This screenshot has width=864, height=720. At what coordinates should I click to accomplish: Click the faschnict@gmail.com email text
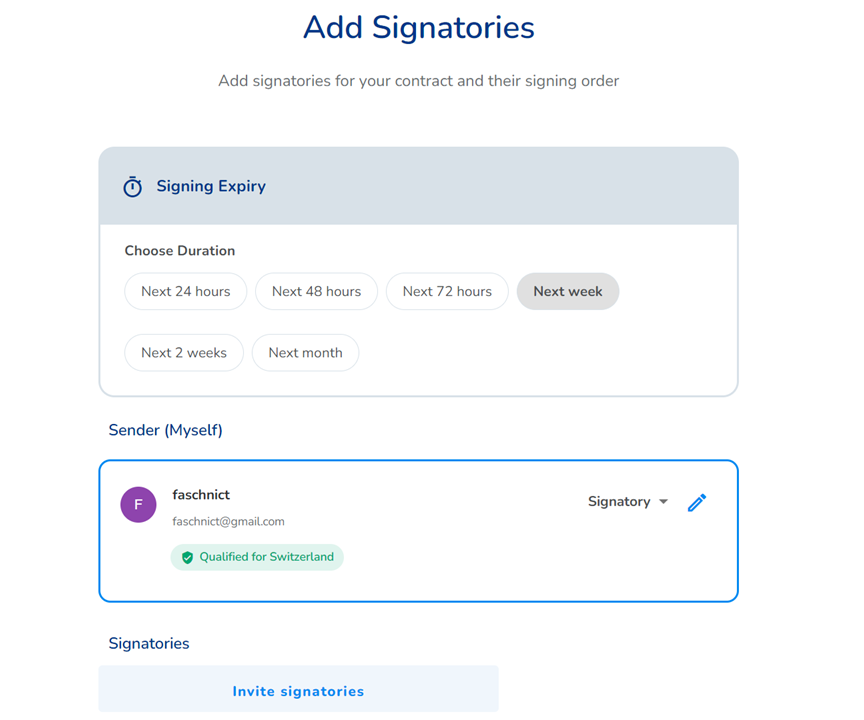pos(228,521)
